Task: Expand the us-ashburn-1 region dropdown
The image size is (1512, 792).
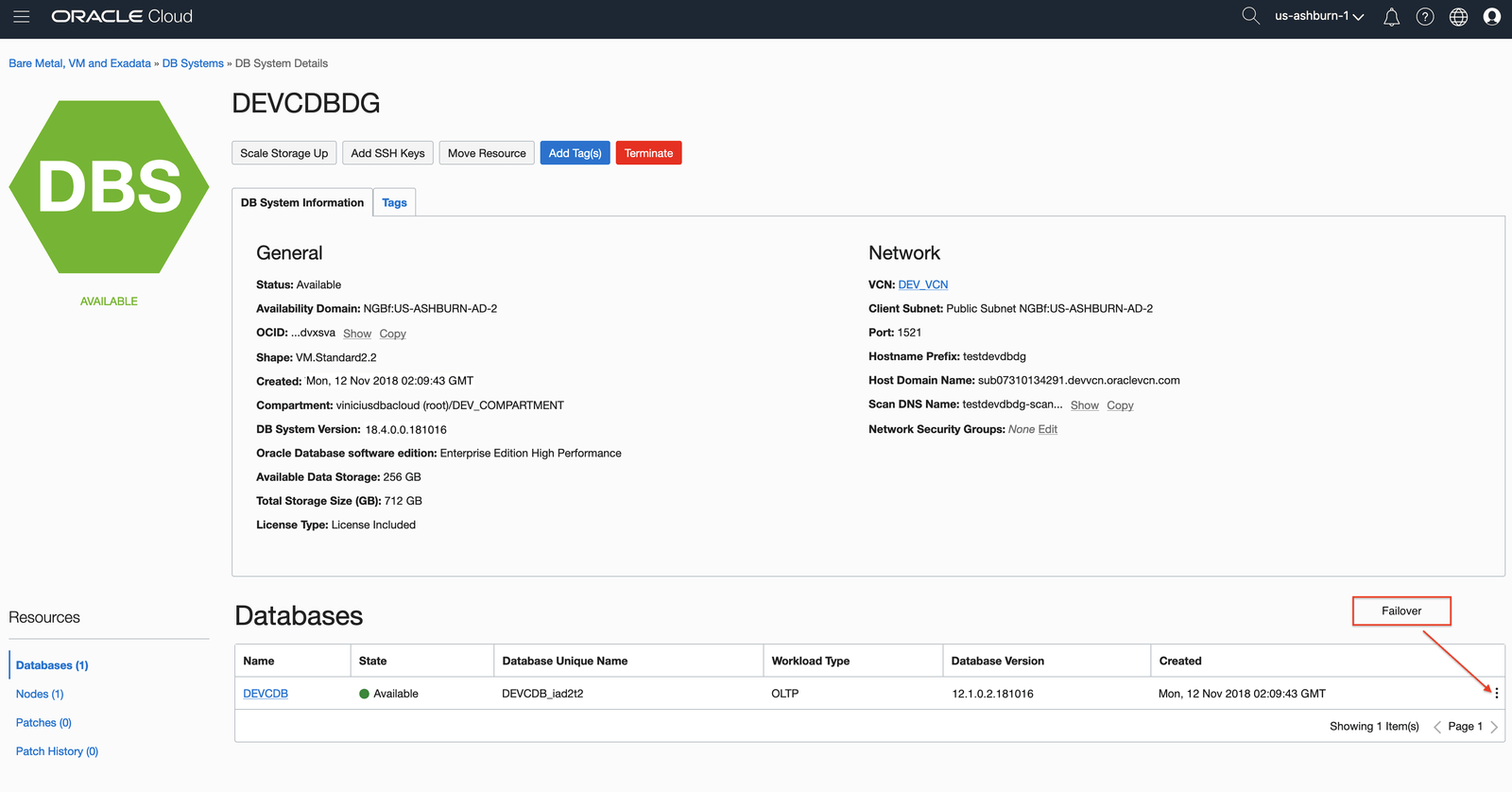Action: pos(1318,16)
